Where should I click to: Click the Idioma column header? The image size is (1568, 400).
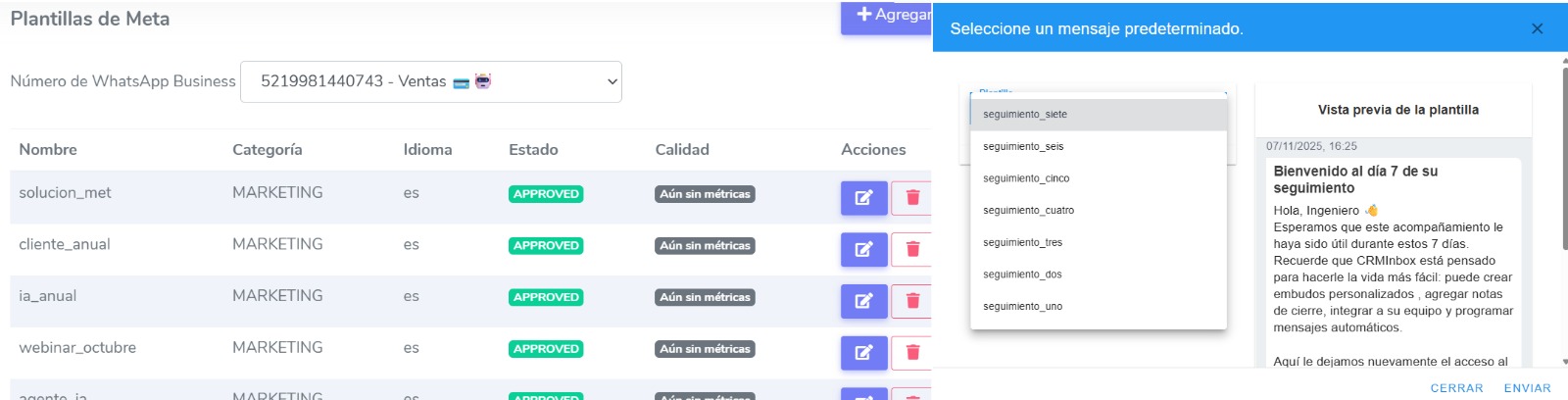pos(427,149)
